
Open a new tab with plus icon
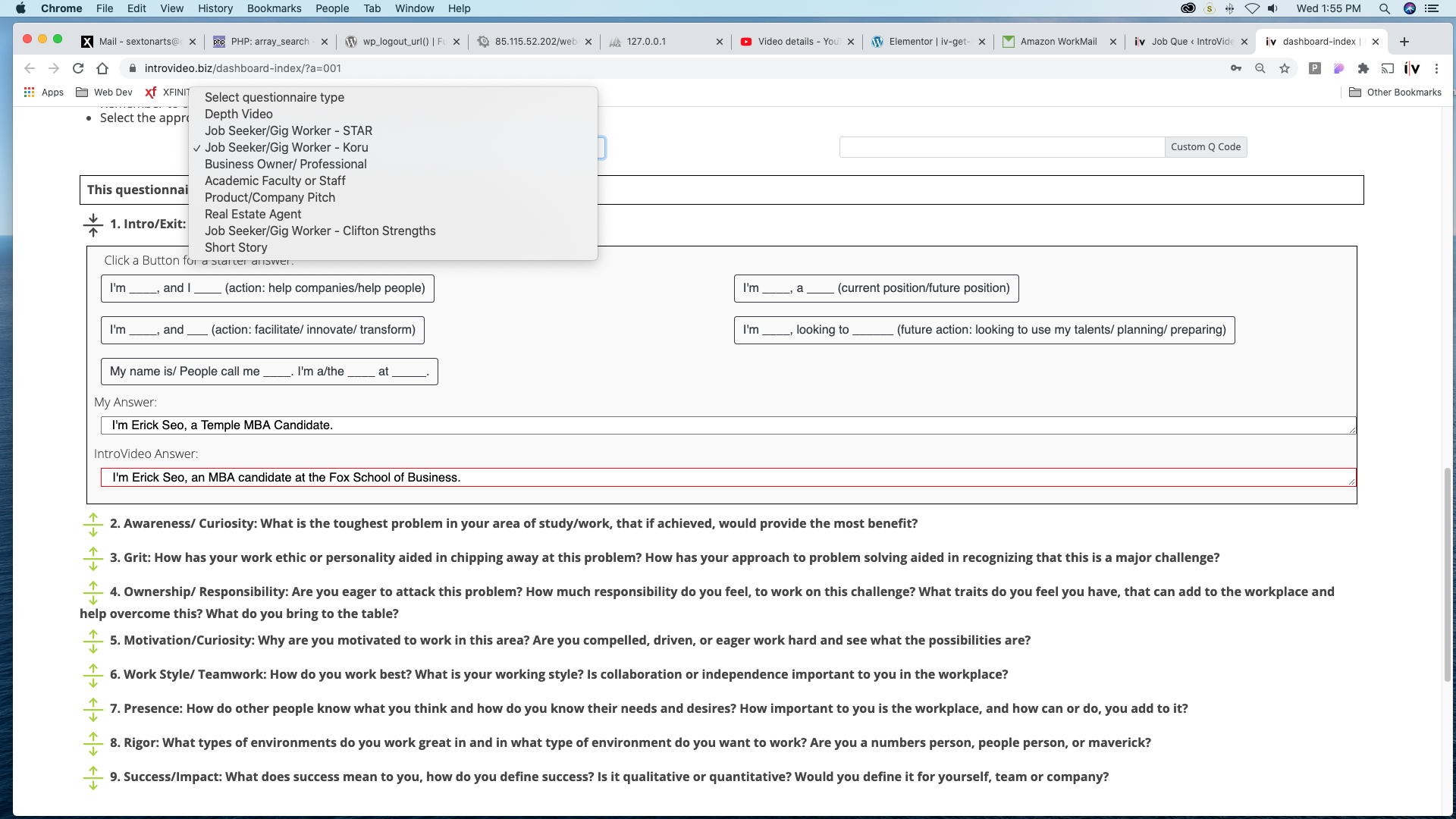point(1404,42)
